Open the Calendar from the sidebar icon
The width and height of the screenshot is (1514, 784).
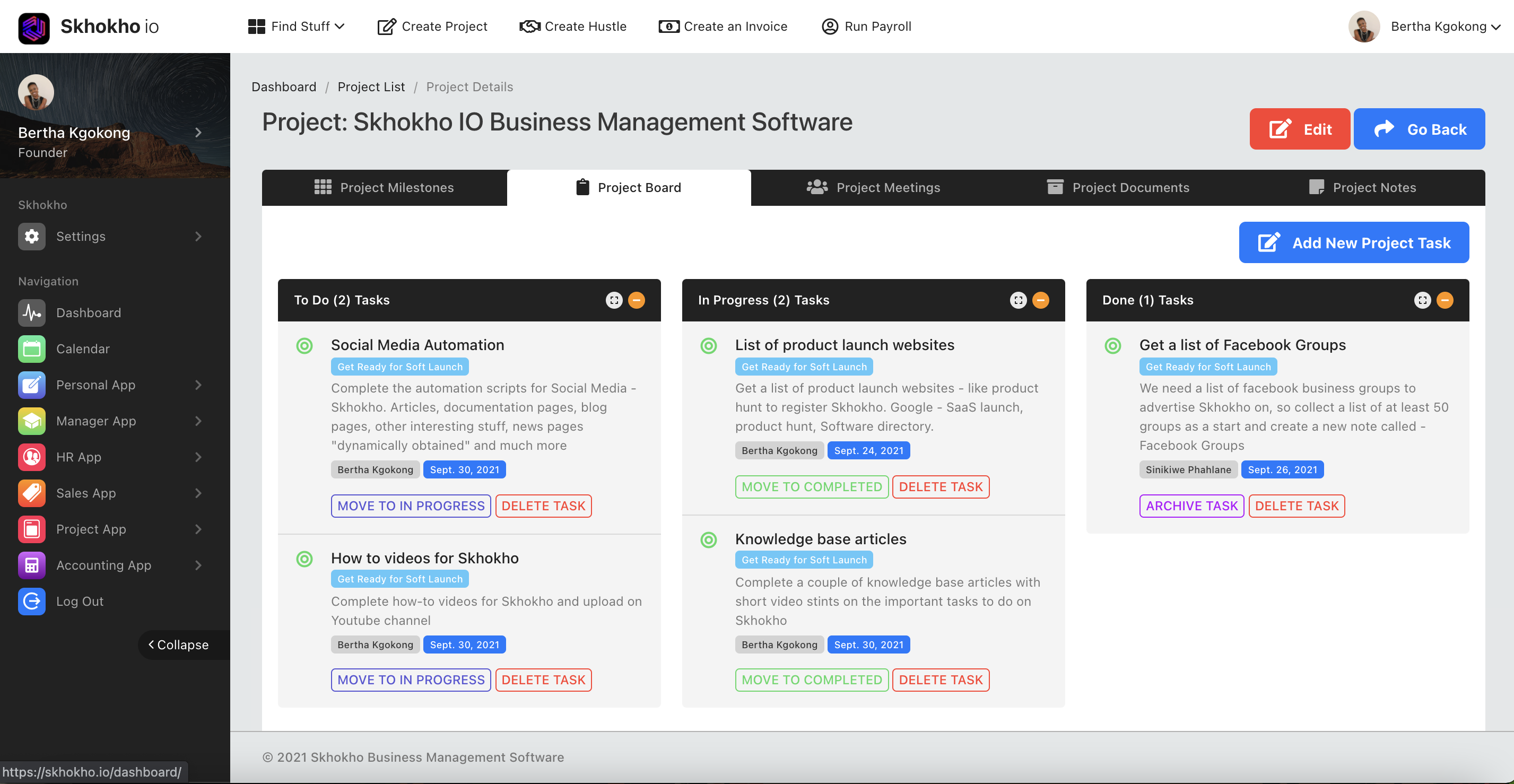click(x=31, y=349)
